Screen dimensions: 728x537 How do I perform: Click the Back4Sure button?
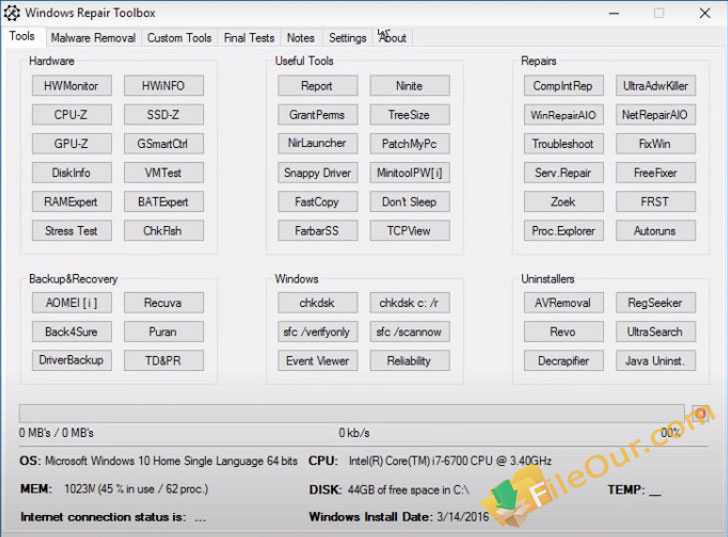[x=72, y=332]
